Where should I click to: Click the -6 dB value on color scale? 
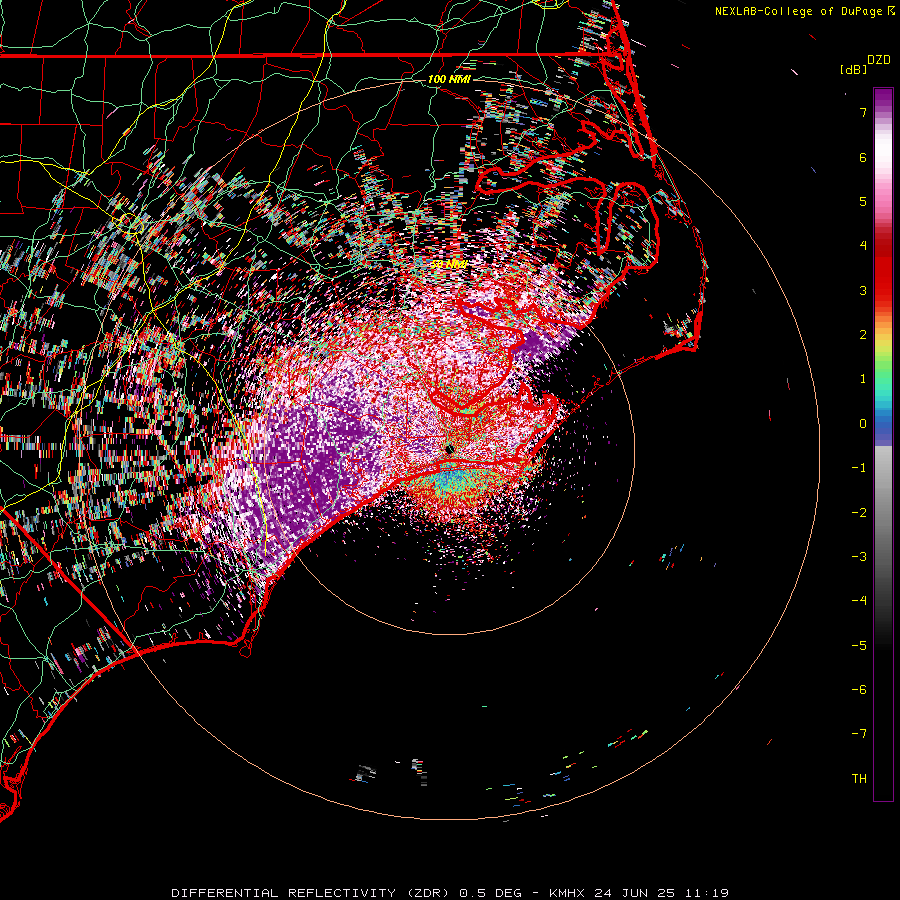[x=859, y=690]
